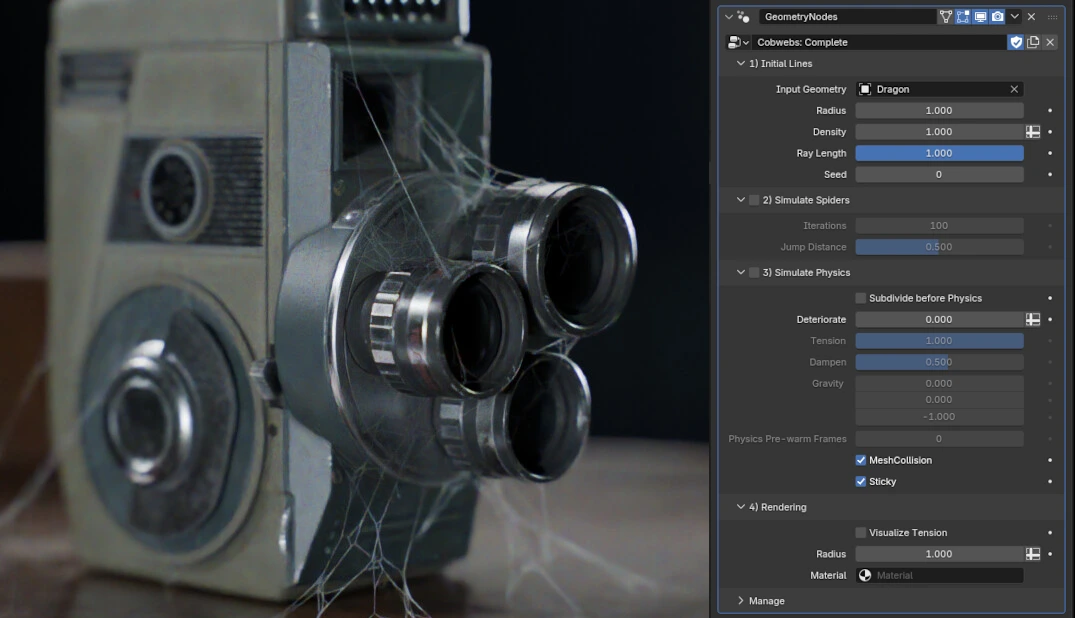This screenshot has height=618, width=1075.
Task: Uncheck the MeshCollision checkbox
Action: tap(860, 460)
